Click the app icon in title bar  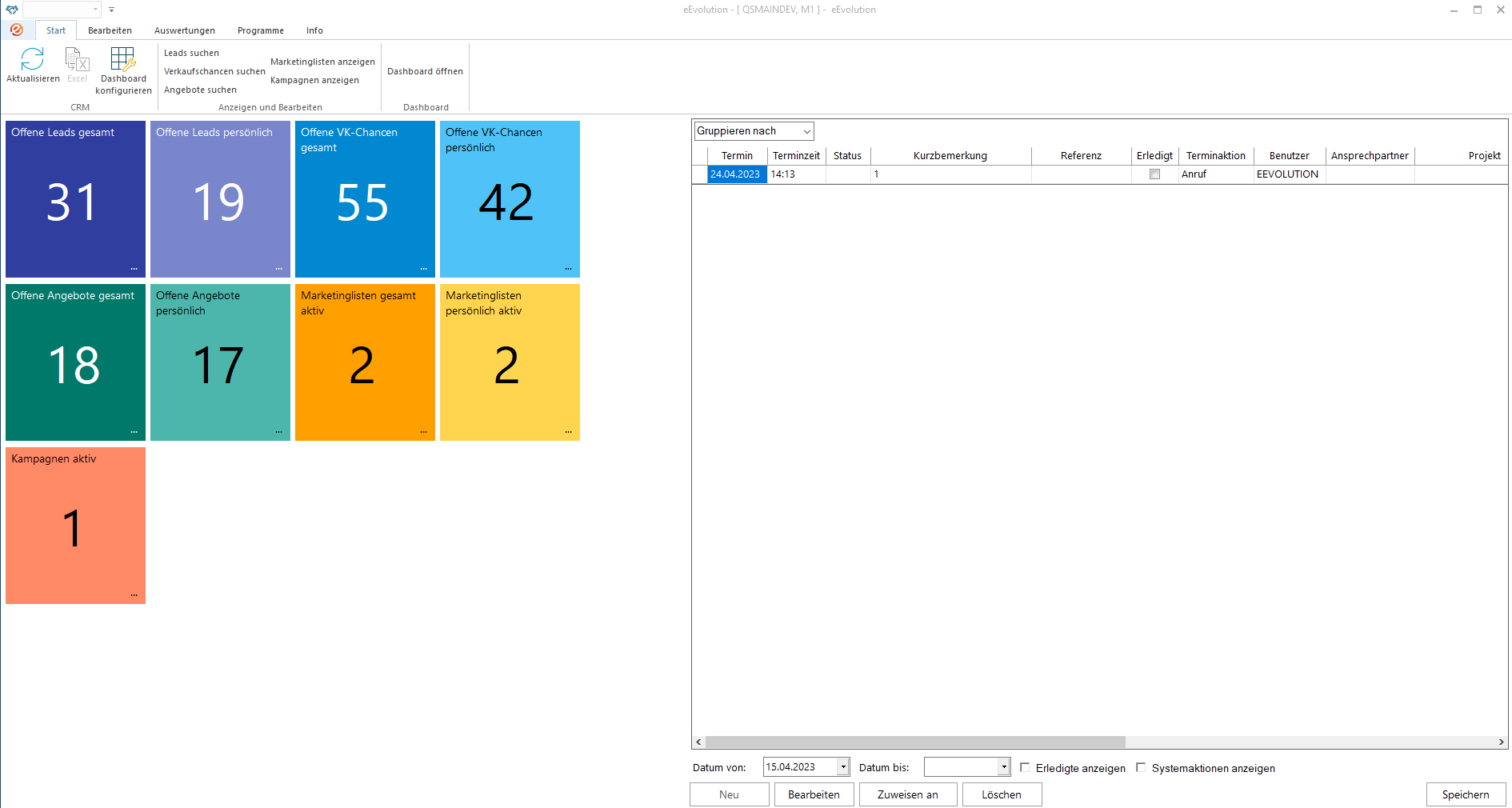pyautogui.click(x=11, y=10)
